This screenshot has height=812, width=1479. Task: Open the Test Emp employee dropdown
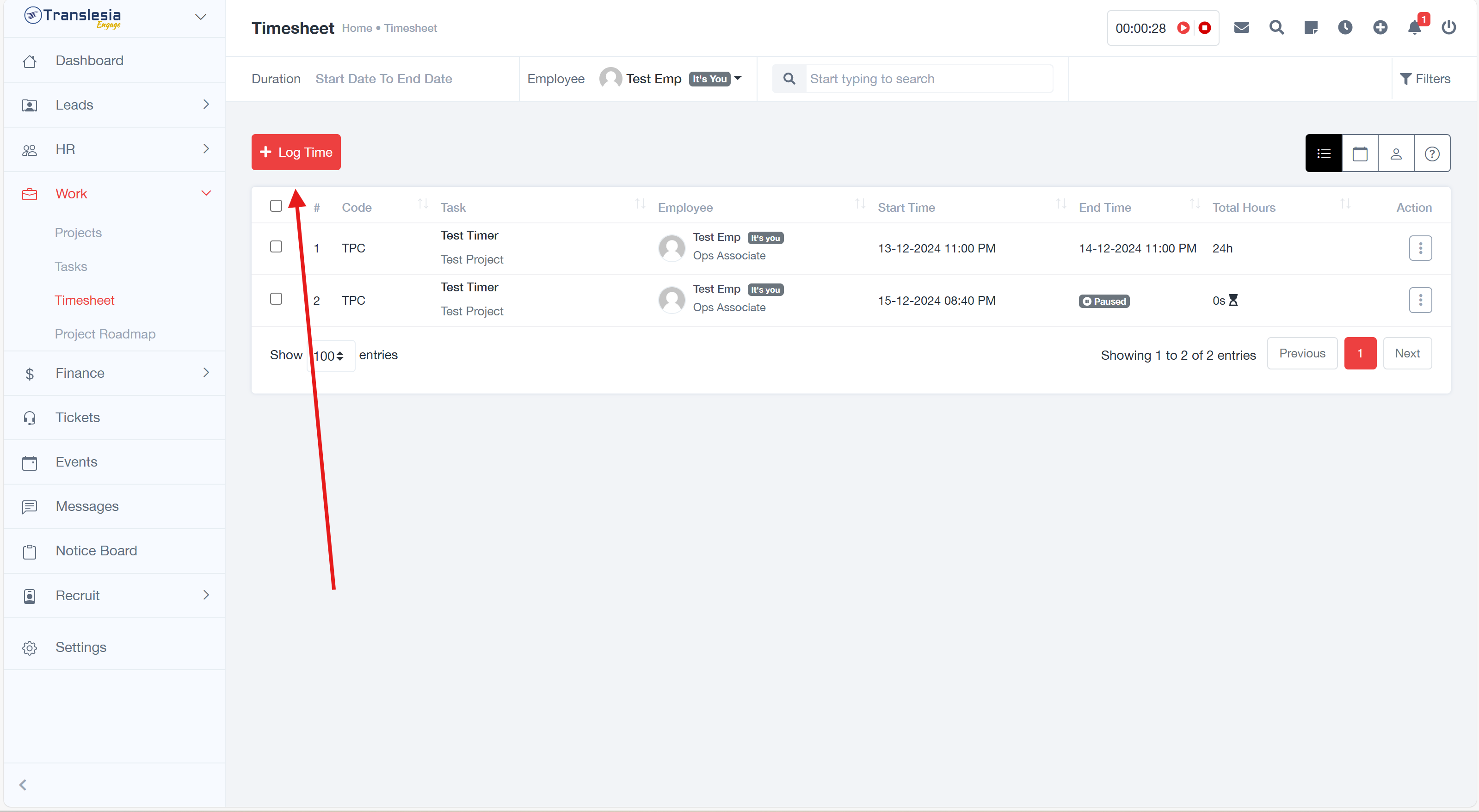[x=671, y=79]
